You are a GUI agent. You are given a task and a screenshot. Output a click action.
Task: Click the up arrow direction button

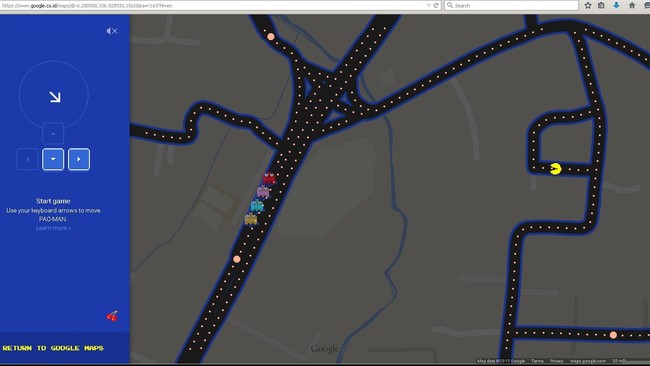point(53,133)
